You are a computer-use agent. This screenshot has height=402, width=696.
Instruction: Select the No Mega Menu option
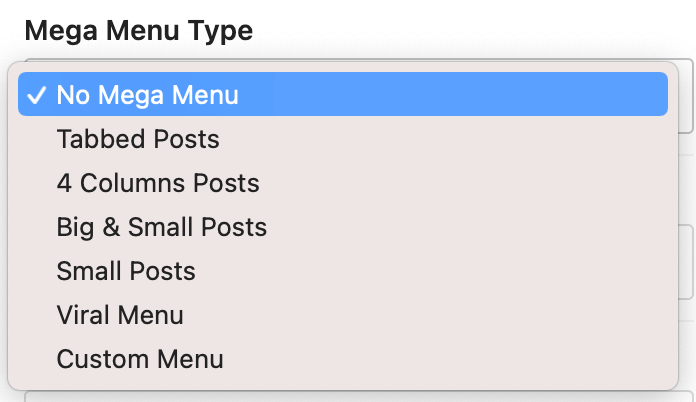tap(147, 95)
